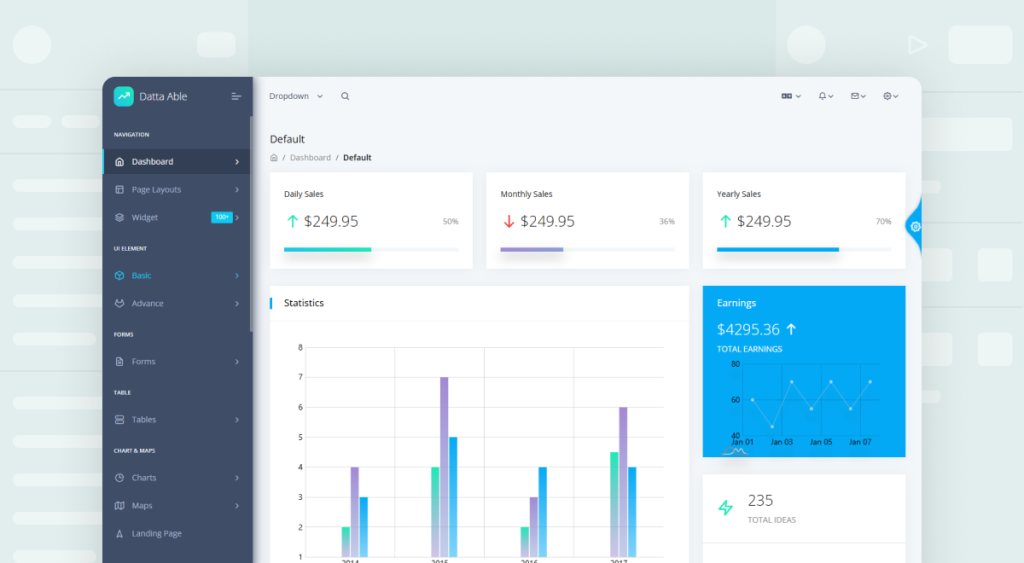
Task: Click the Default breadcrumb item
Action: [x=357, y=157]
